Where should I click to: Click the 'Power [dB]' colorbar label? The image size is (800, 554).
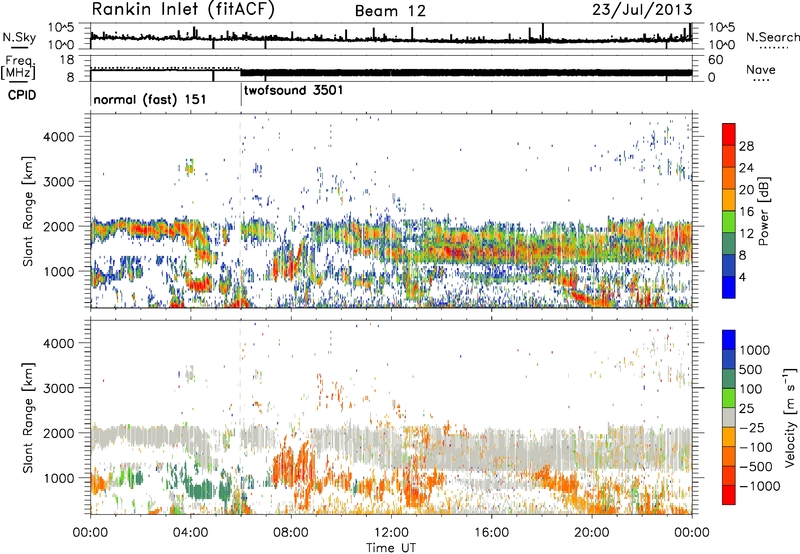(x=763, y=211)
